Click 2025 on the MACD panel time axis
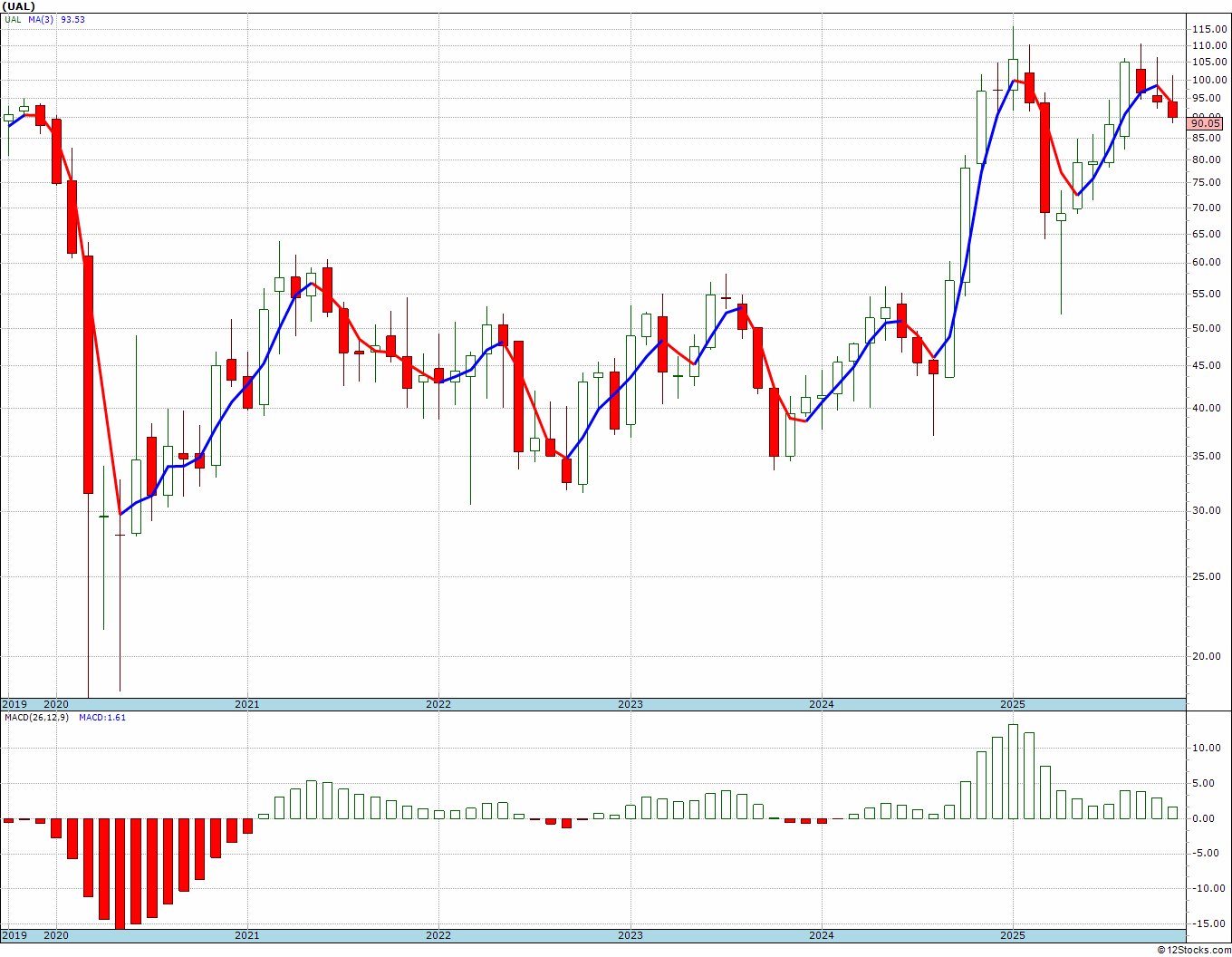1232x957 pixels. (x=1013, y=935)
